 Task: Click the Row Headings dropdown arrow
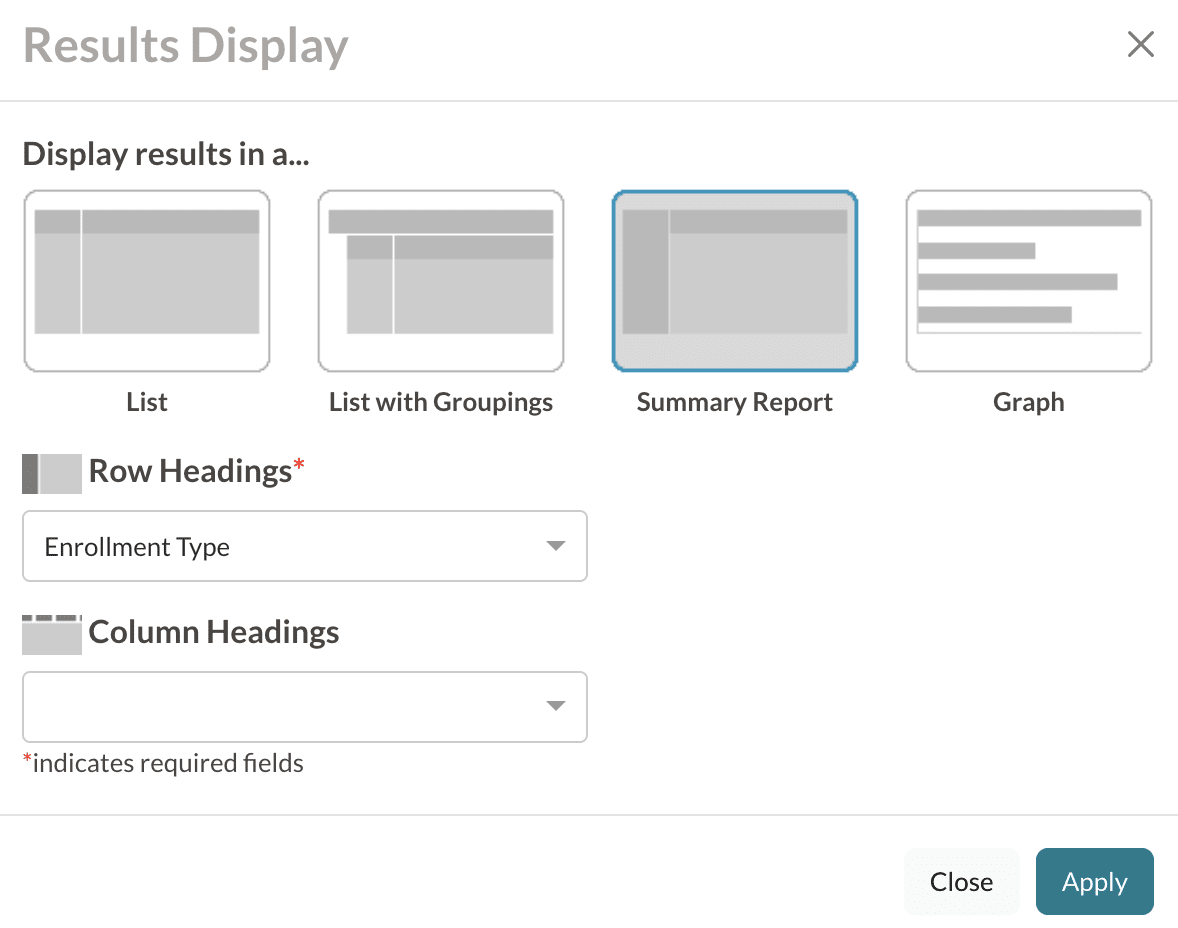point(556,546)
